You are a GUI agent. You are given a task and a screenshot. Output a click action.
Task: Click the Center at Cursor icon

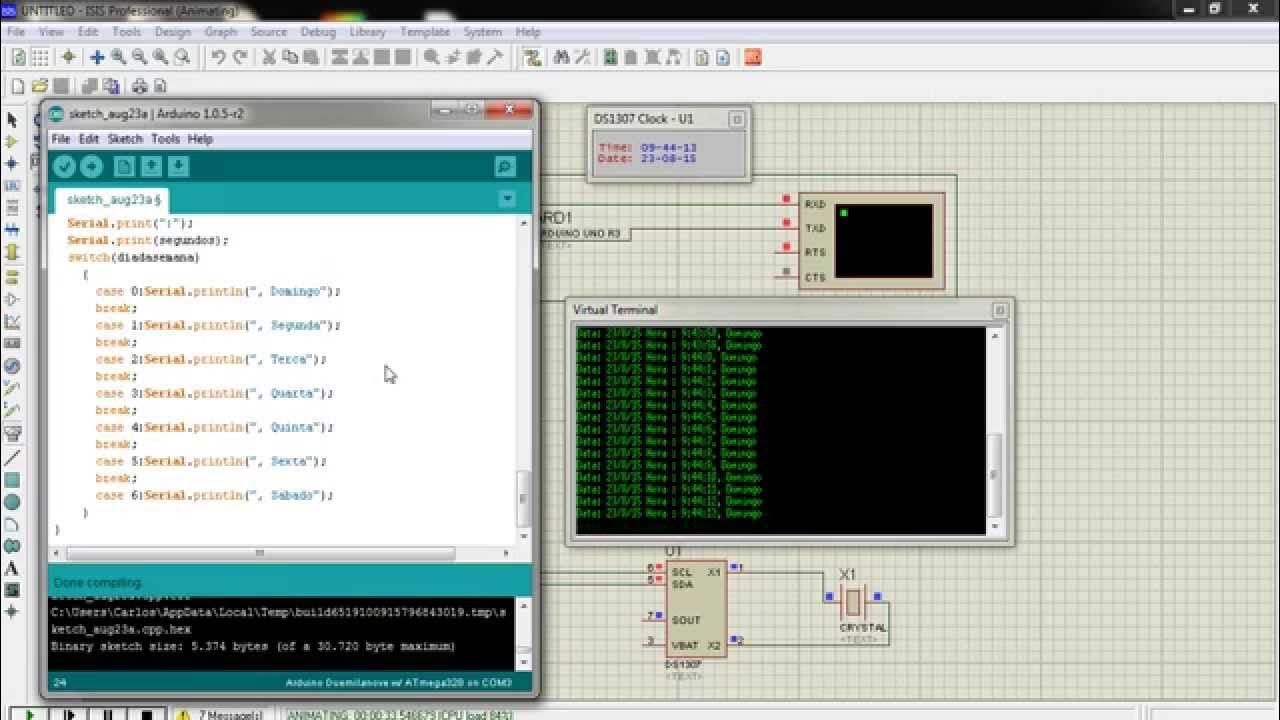(97, 58)
